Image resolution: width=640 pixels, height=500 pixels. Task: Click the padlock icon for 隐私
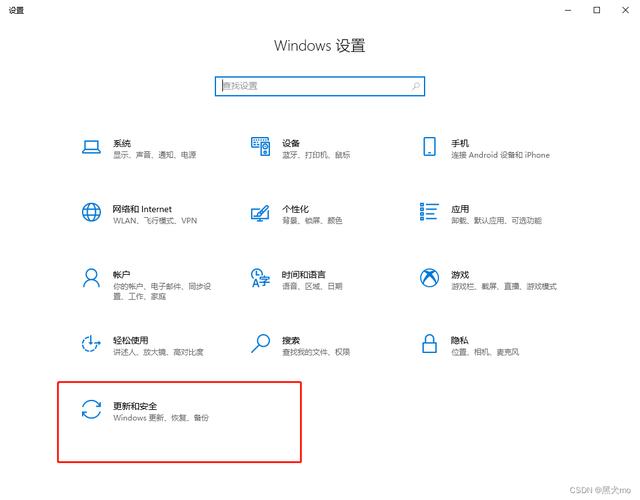click(429, 343)
